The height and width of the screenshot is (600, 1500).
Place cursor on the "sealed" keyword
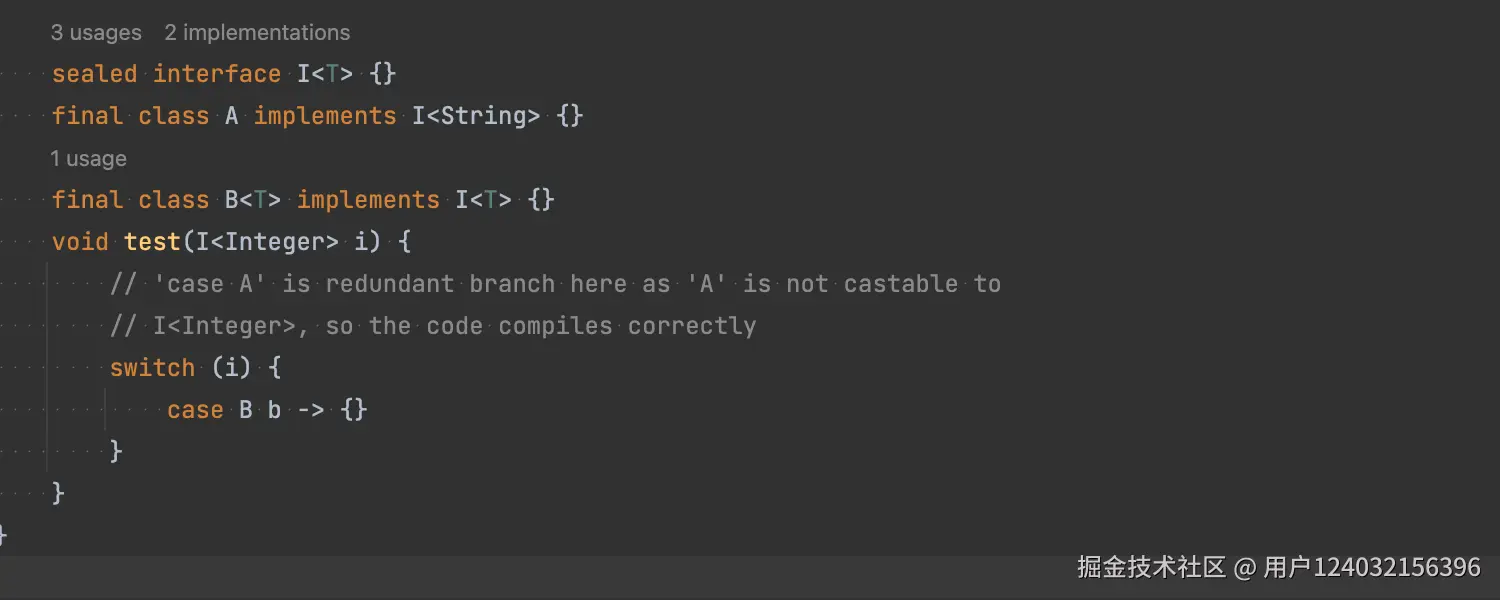pos(94,74)
